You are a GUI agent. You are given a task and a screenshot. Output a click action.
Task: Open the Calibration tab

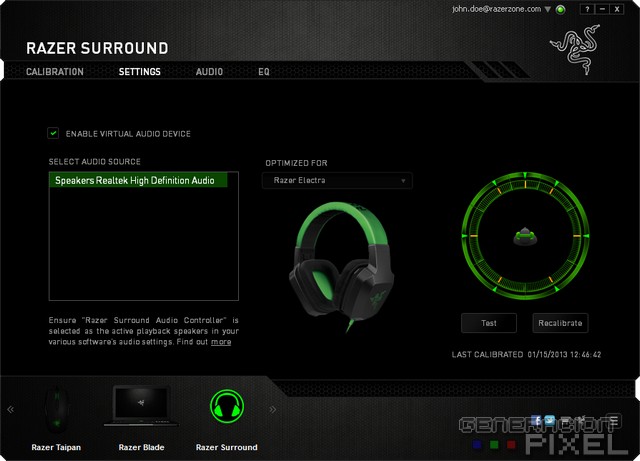coord(55,72)
